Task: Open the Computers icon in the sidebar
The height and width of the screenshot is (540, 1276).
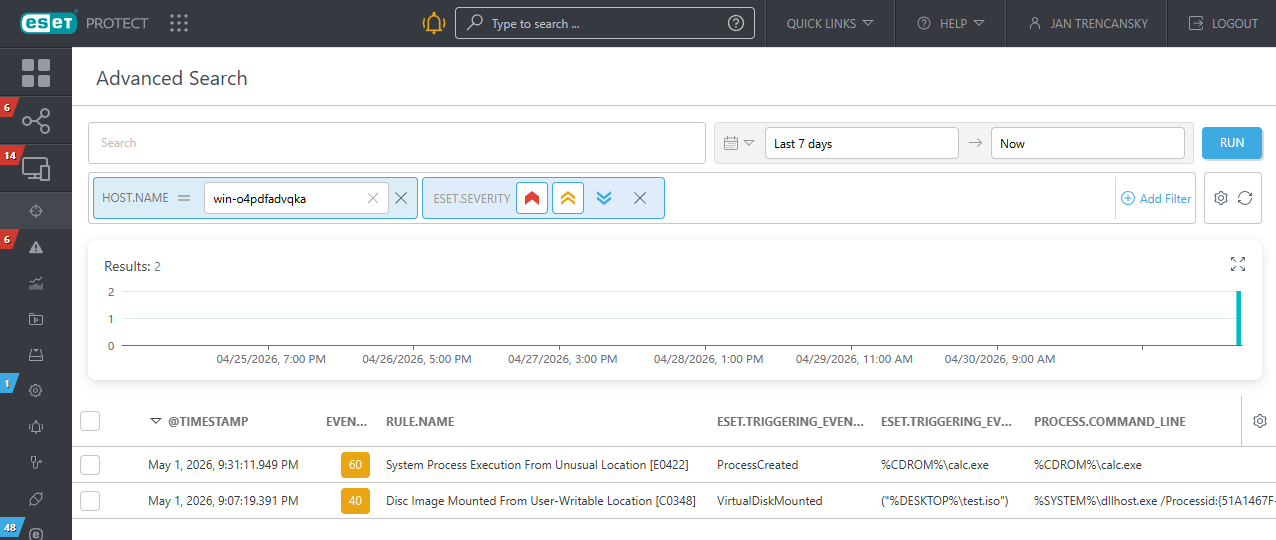Action: pos(36,169)
